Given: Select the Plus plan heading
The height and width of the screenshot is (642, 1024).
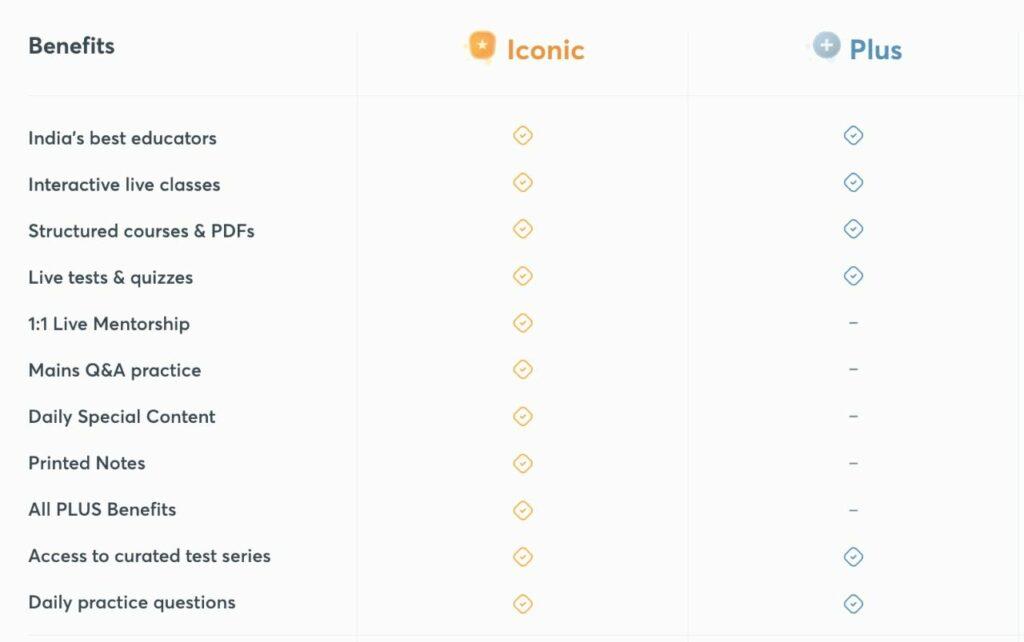Looking at the screenshot, I should [875, 50].
